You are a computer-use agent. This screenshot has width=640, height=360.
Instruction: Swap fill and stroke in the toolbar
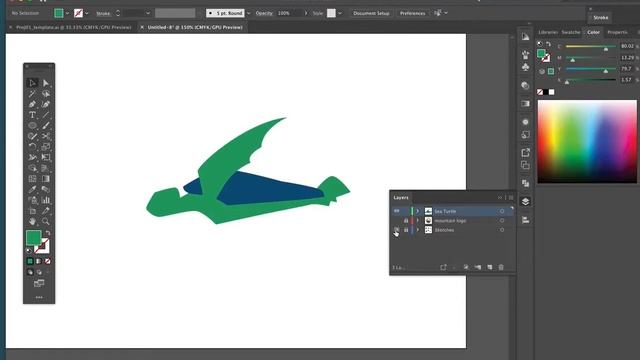48,233
